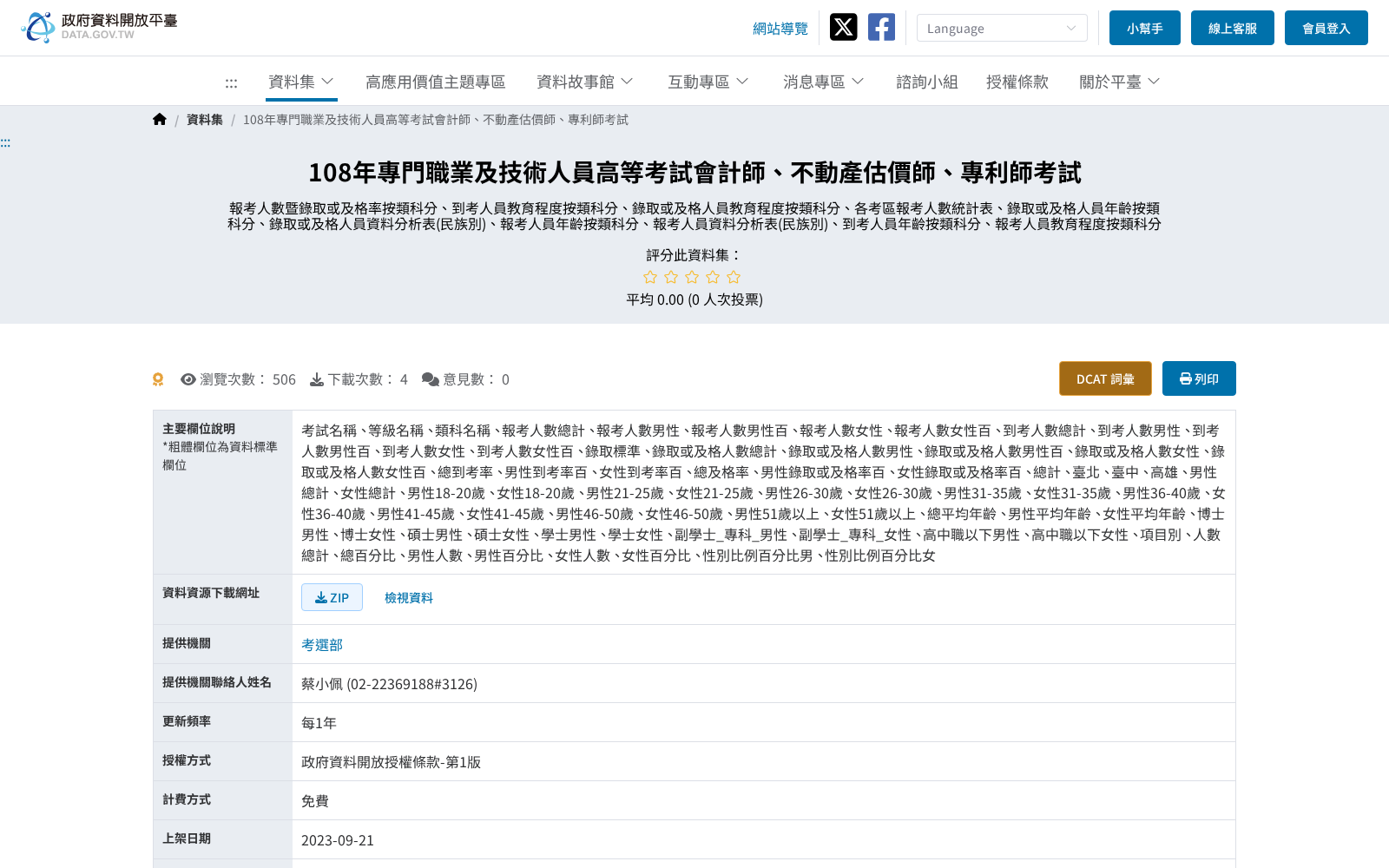Open the 網站導覽 link

click(780, 29)
